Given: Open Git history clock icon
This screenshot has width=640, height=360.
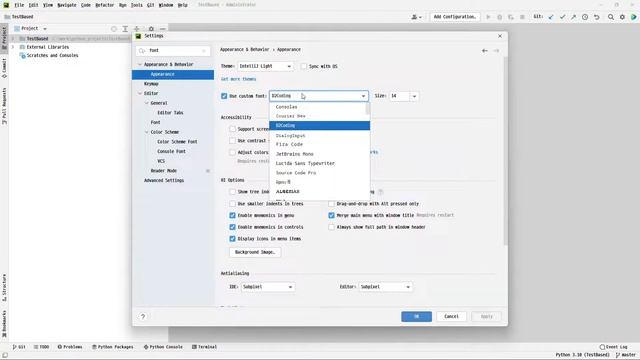Looking at the screenshot, I should [x=585, y=17].
